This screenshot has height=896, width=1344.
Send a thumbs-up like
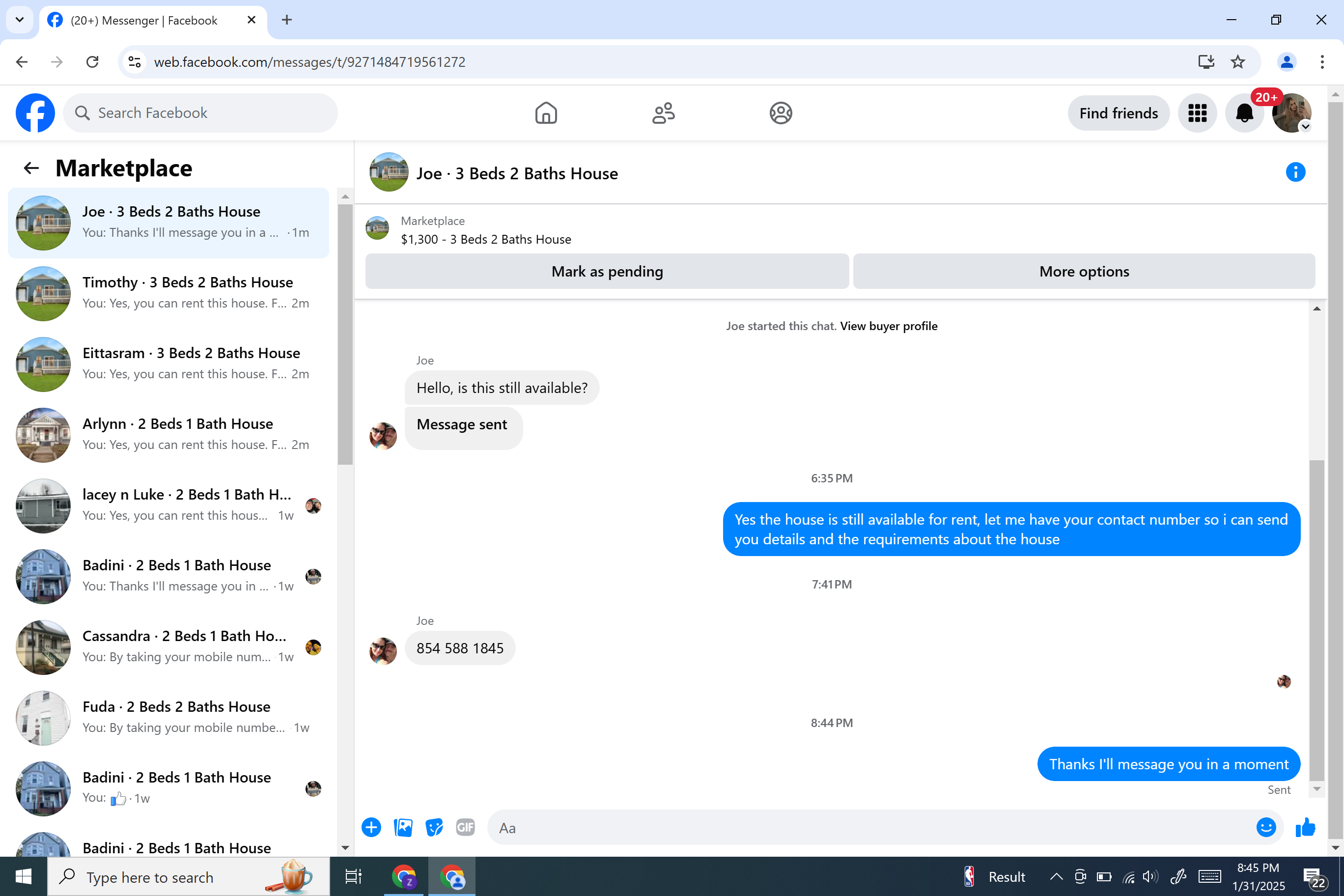pos(1305,827)
